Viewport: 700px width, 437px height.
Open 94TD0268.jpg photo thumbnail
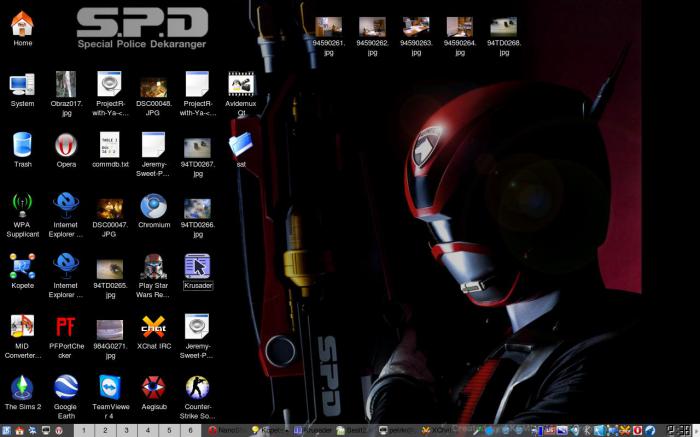click(x=504, y=36)
